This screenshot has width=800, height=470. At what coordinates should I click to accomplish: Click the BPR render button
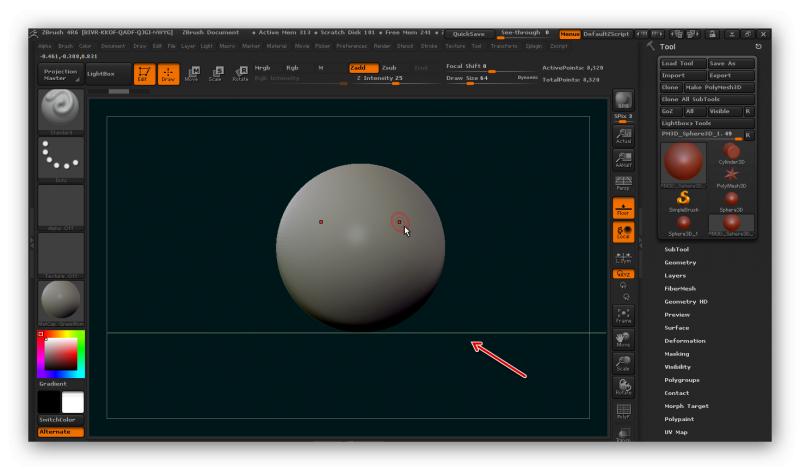tap(623, 101)
